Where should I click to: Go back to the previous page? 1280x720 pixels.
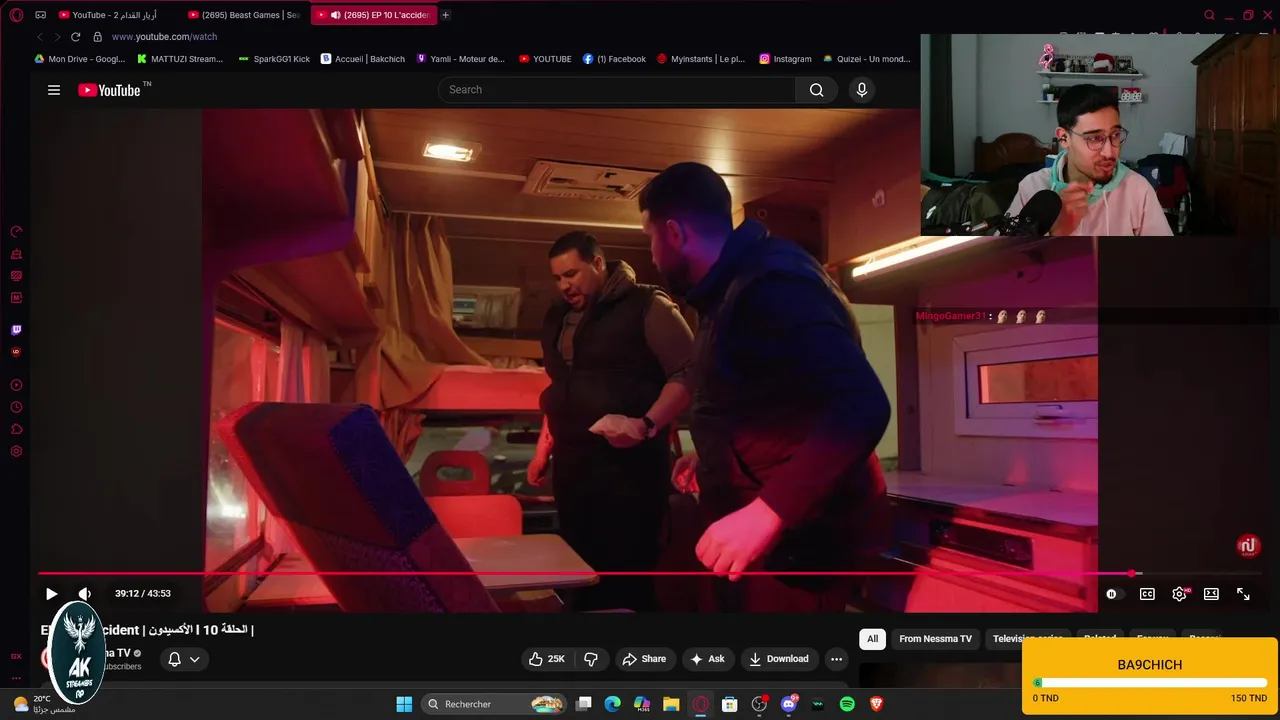tap(40, 37)
